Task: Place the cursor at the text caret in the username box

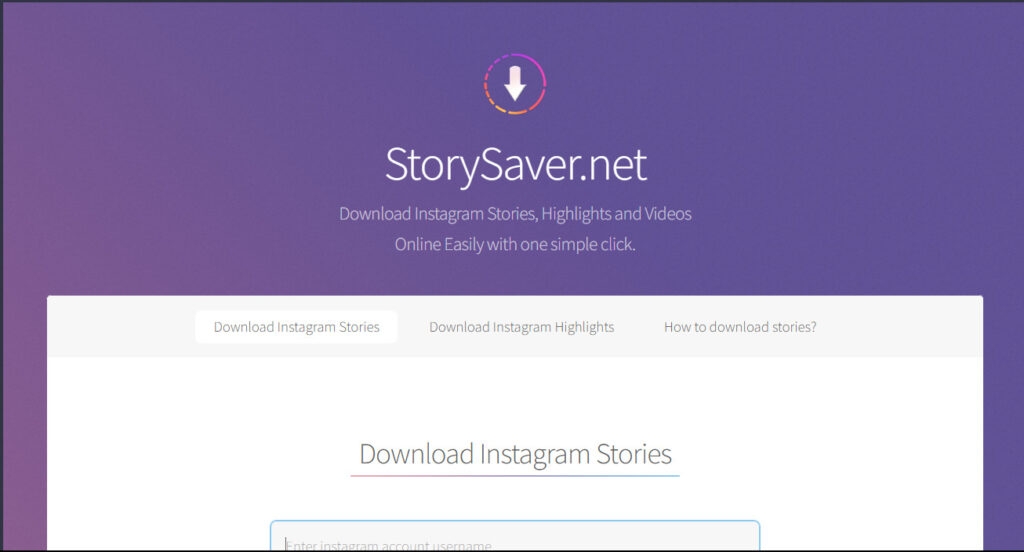Action: pyautogui.click(x=285, y=544)
